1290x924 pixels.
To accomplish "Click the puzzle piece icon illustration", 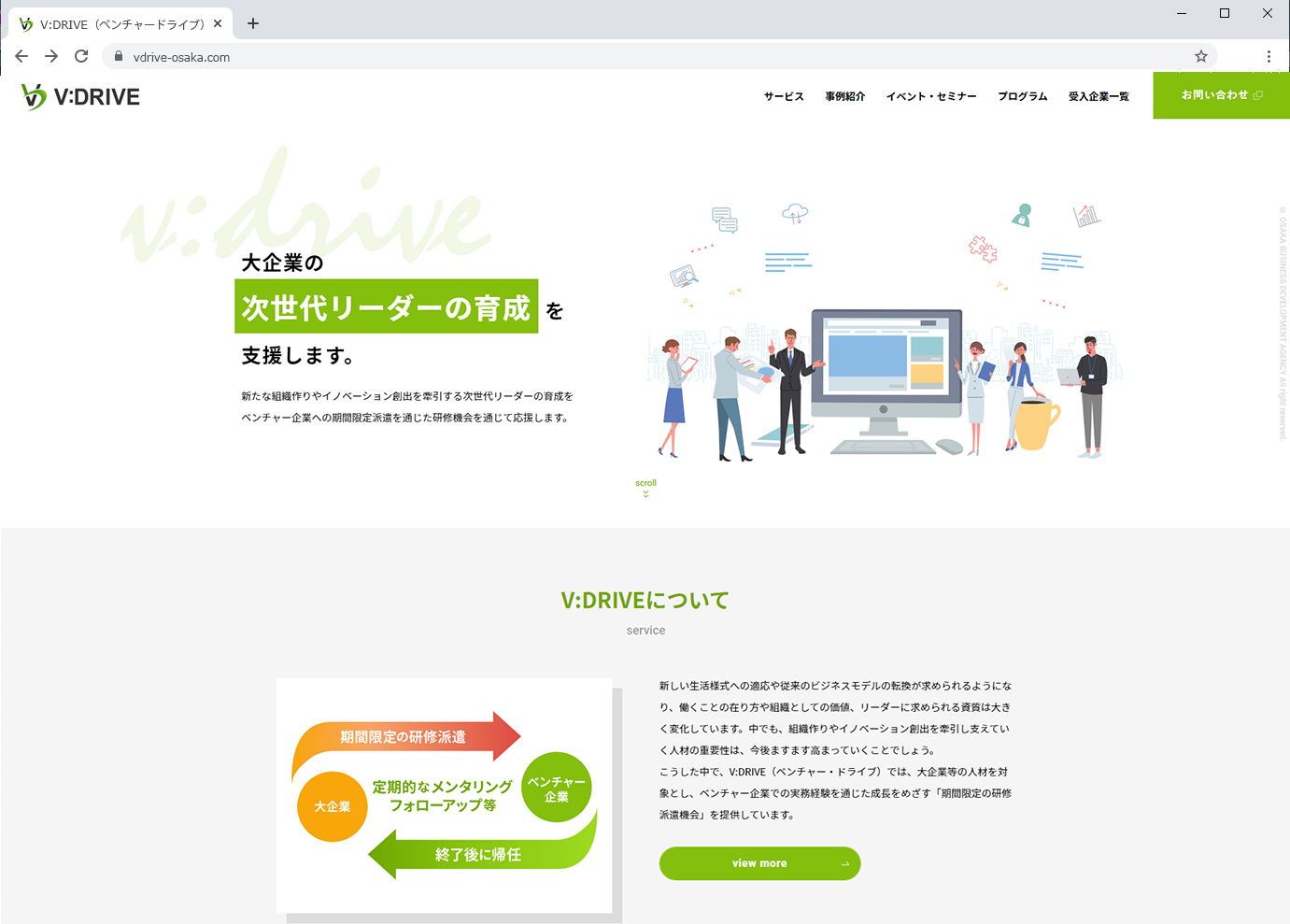I will click(x=983, y=249).
